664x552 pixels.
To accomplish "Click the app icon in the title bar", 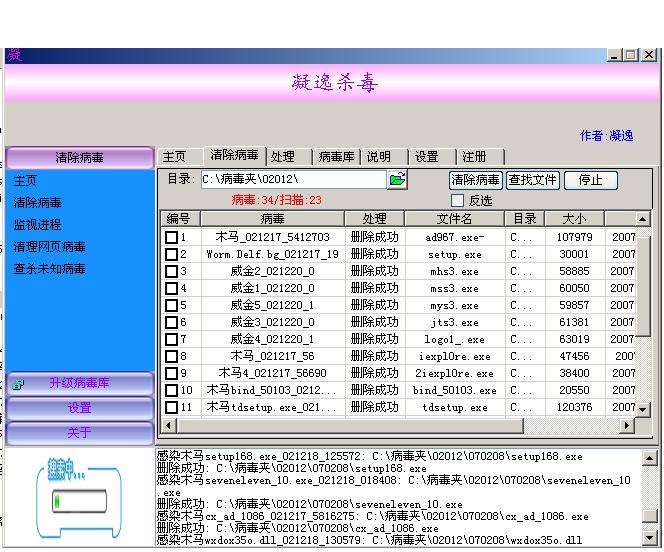I will 14,55.
